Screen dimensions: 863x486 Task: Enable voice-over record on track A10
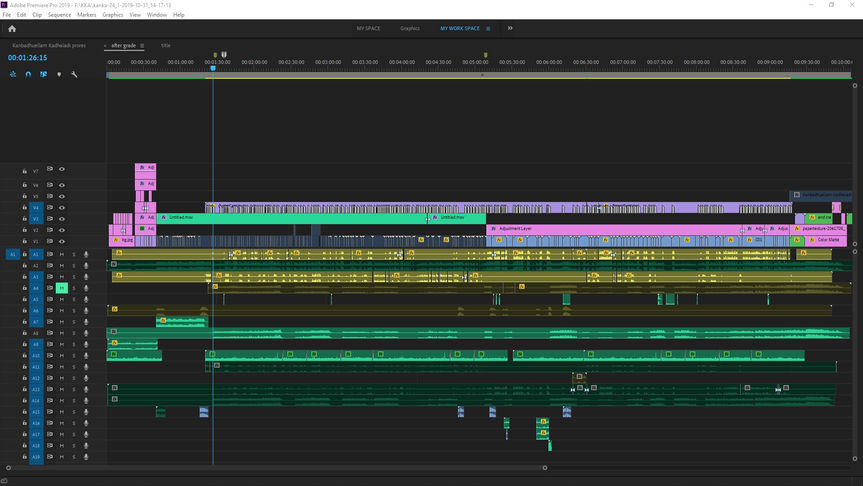pos(86,356)
